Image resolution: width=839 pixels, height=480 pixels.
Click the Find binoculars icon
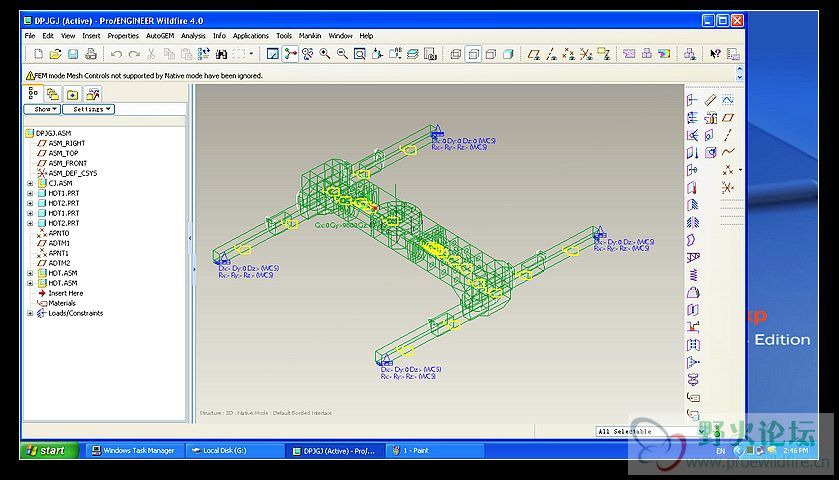(221, 54)
